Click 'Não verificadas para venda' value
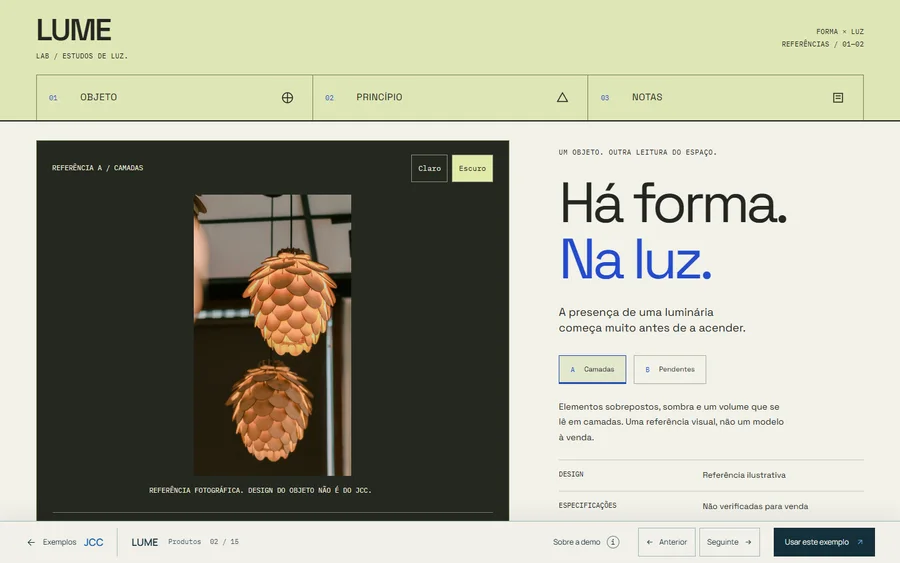Viewport: 900px width, 563px height. (x=755, y=506)
